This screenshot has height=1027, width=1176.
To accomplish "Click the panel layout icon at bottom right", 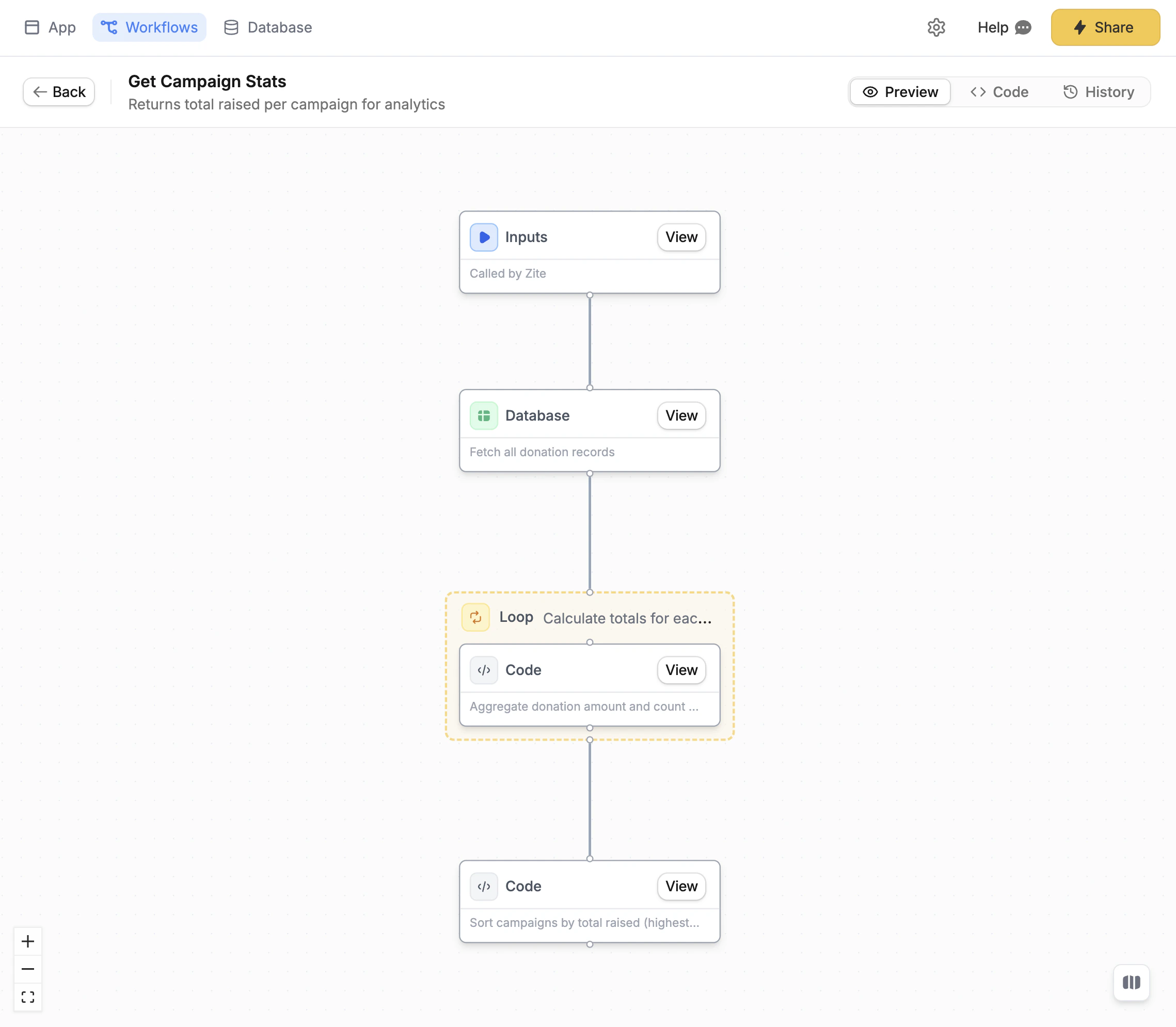I will (x=1131, y=982).
